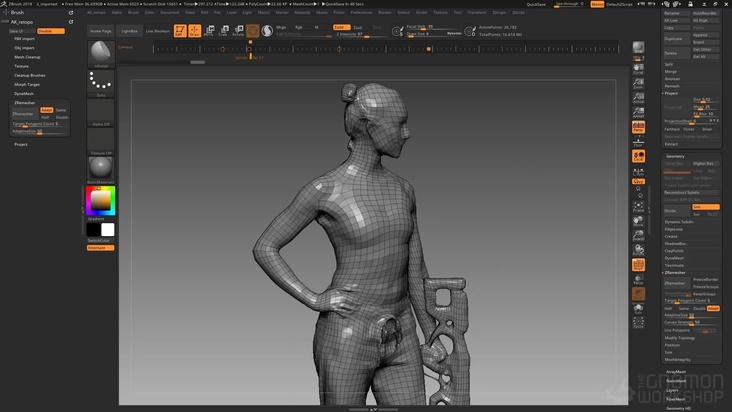The height and width of the screenshot is (412, 732).
Task: Click the LightBox button
Action: 129,31
